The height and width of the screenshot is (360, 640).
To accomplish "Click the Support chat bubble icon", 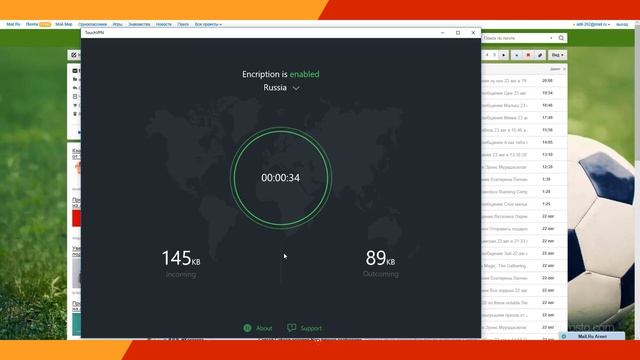I will tap(291, 328).
